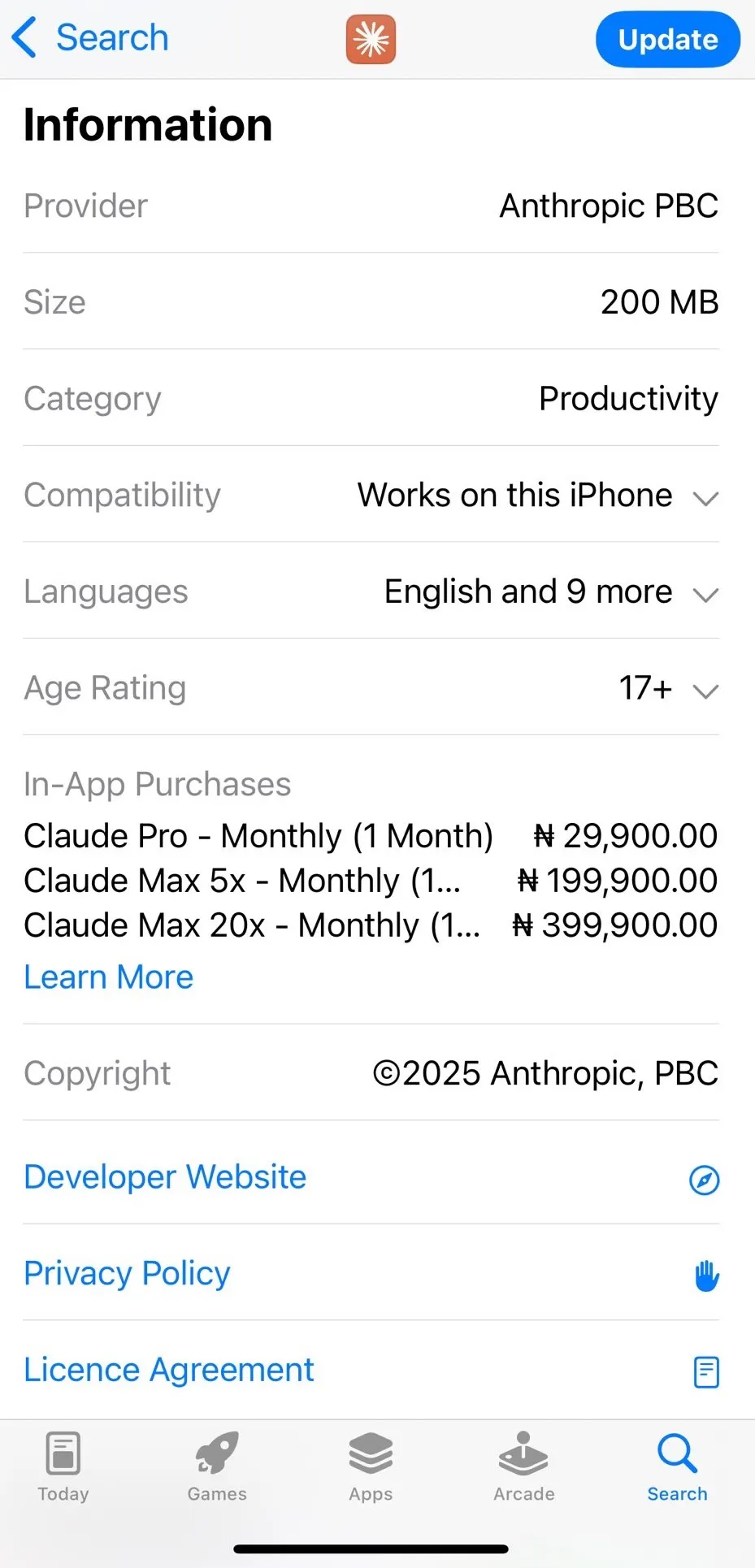Viewport: 755px width, 1568px height.
Task: Open the Privacy Policy link
Action: (127, 1273)
